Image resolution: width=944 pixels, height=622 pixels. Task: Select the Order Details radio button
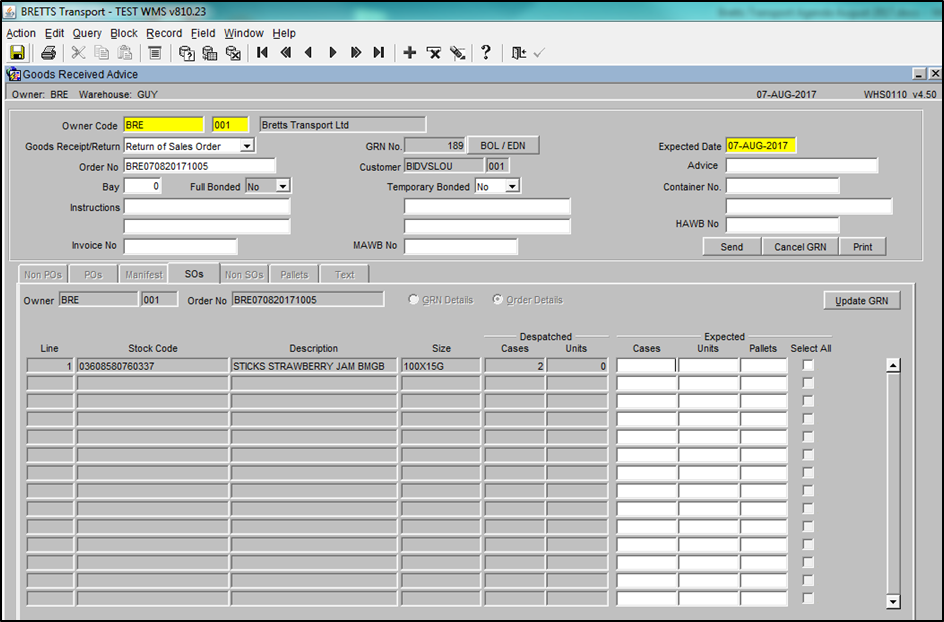pyautogui.click(x=497, y=299)
